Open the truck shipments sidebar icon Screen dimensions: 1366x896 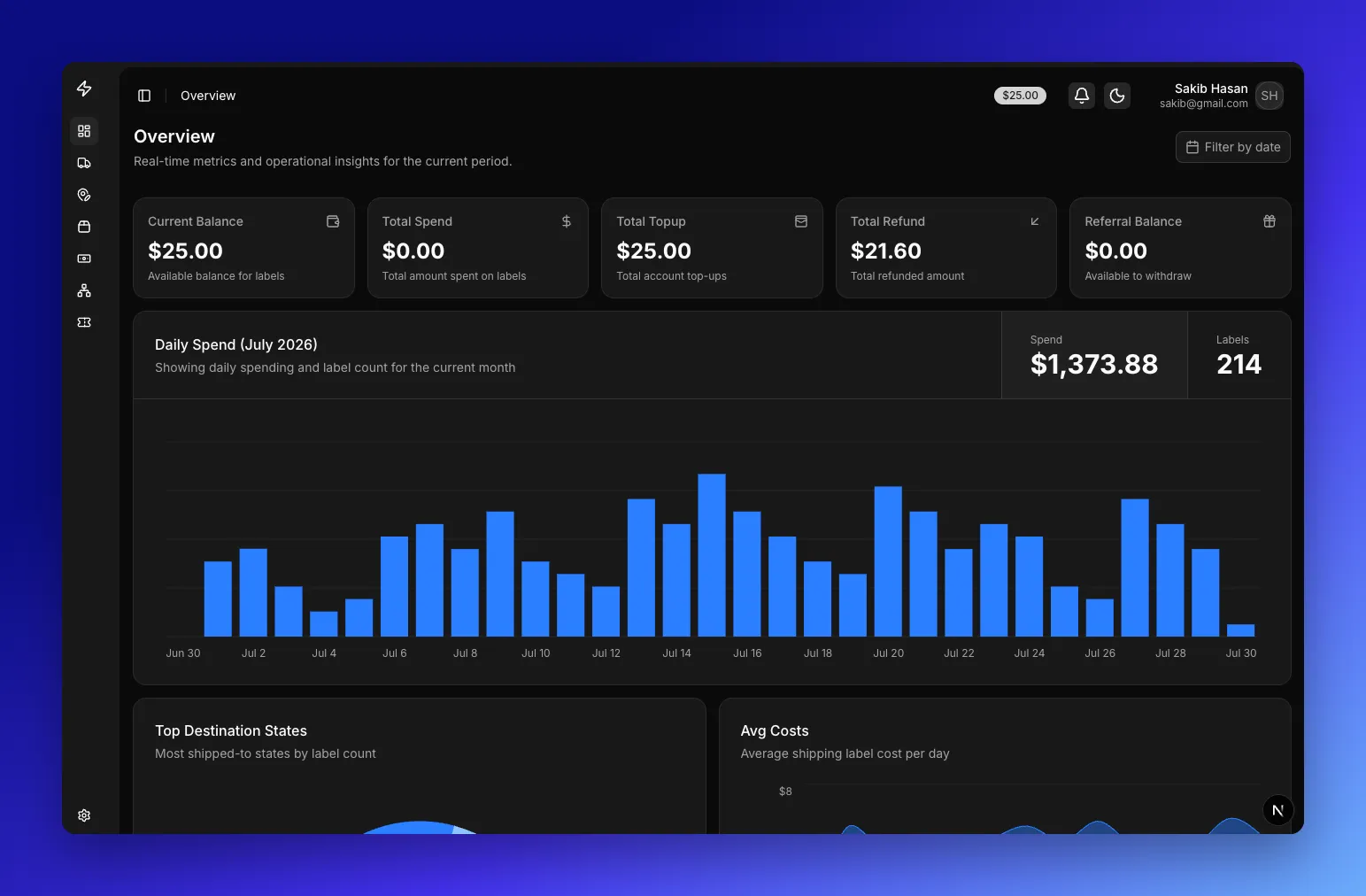point(84,163)
